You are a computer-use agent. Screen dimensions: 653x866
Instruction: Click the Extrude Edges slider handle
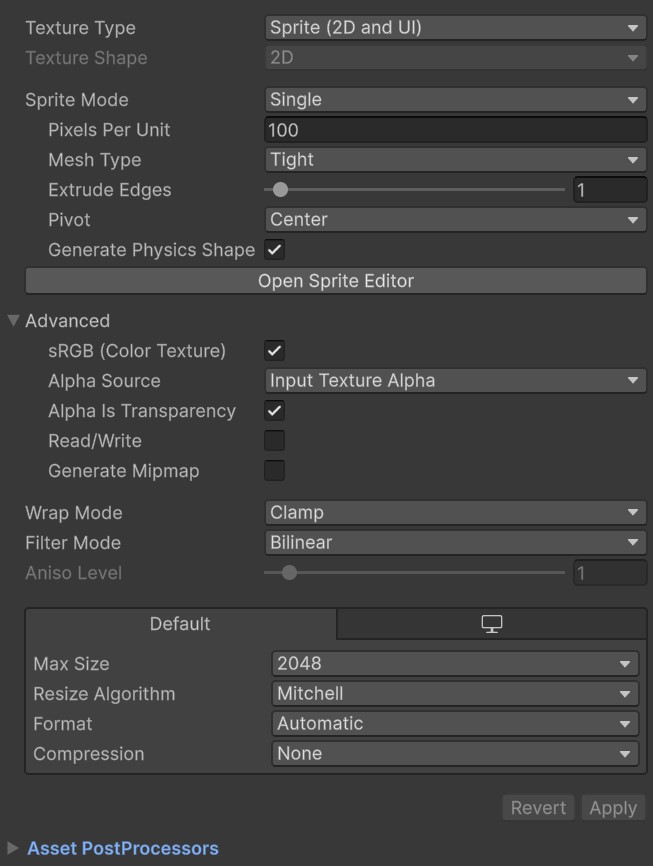coord(281,190)
